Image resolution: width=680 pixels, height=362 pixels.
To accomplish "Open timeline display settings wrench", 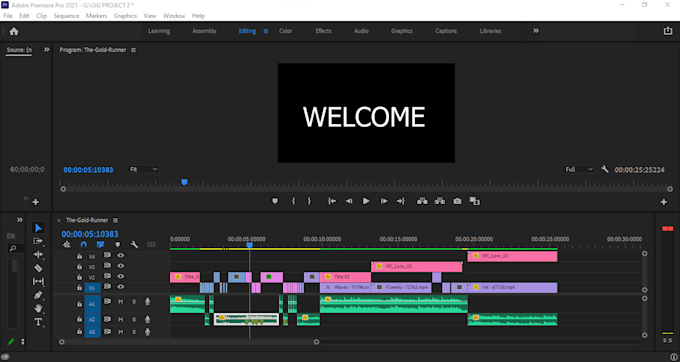I will 134,245.
